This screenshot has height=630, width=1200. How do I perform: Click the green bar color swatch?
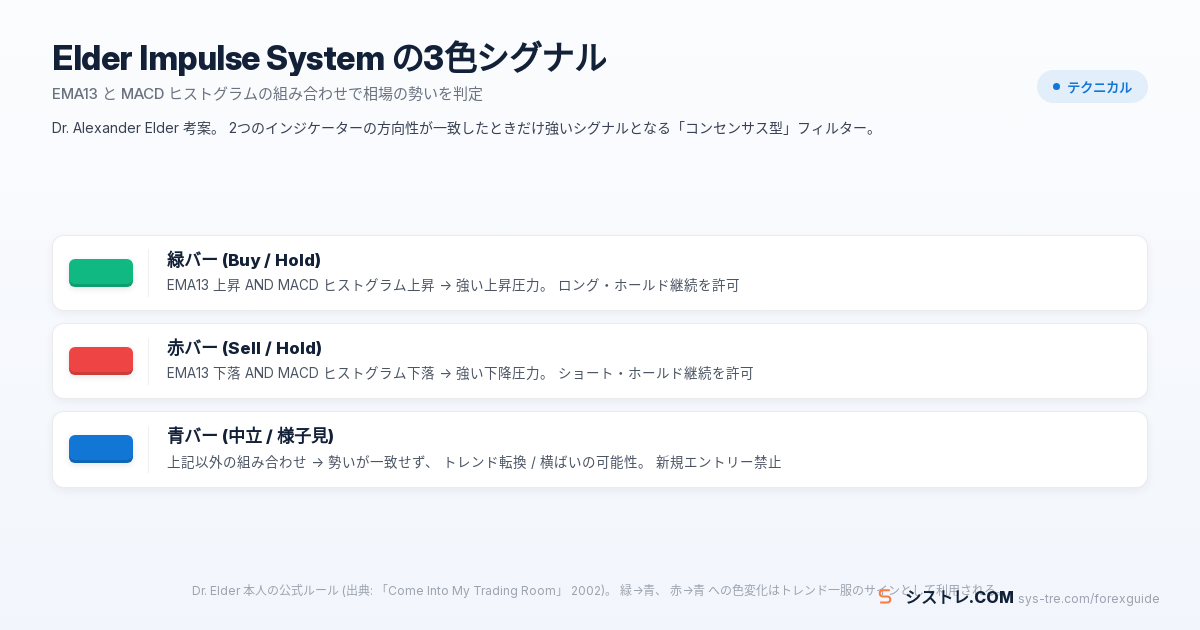101,273
